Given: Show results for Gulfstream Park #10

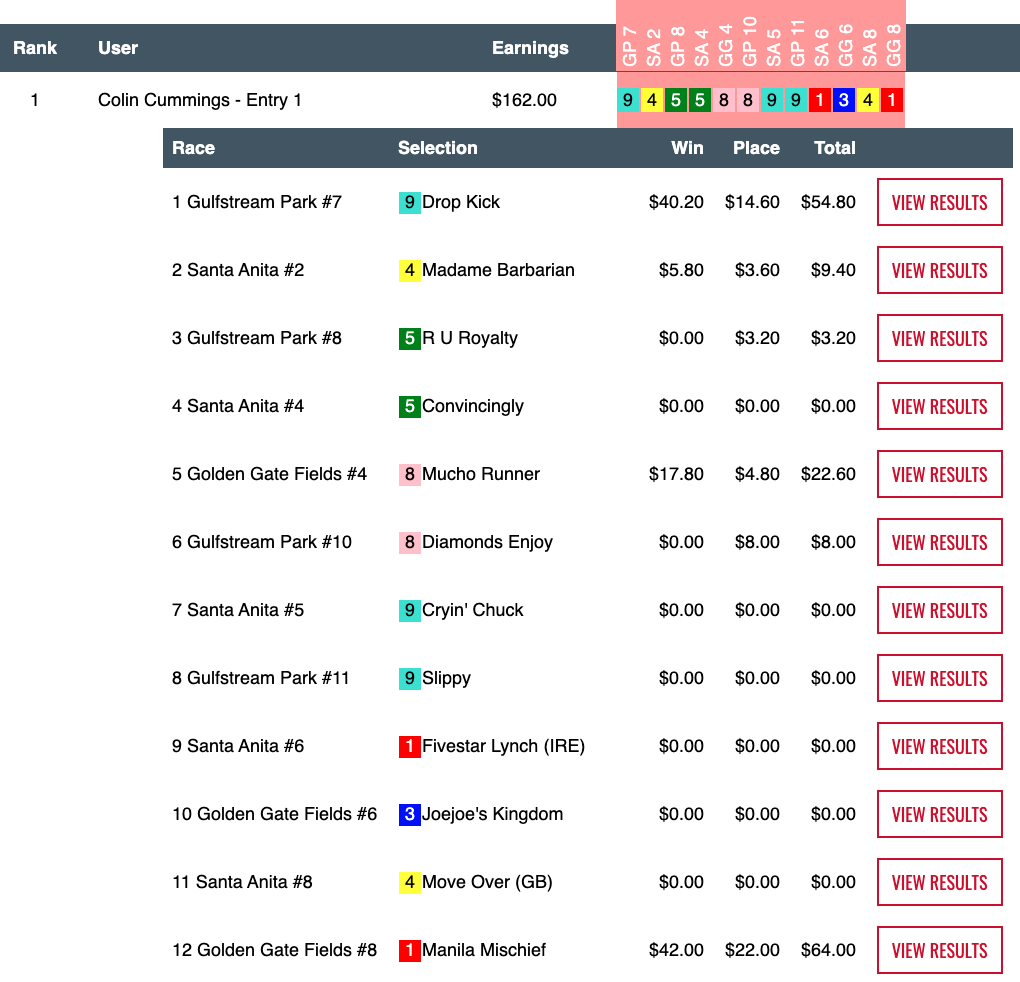Looking at the screenshot, I should (939, 542).
